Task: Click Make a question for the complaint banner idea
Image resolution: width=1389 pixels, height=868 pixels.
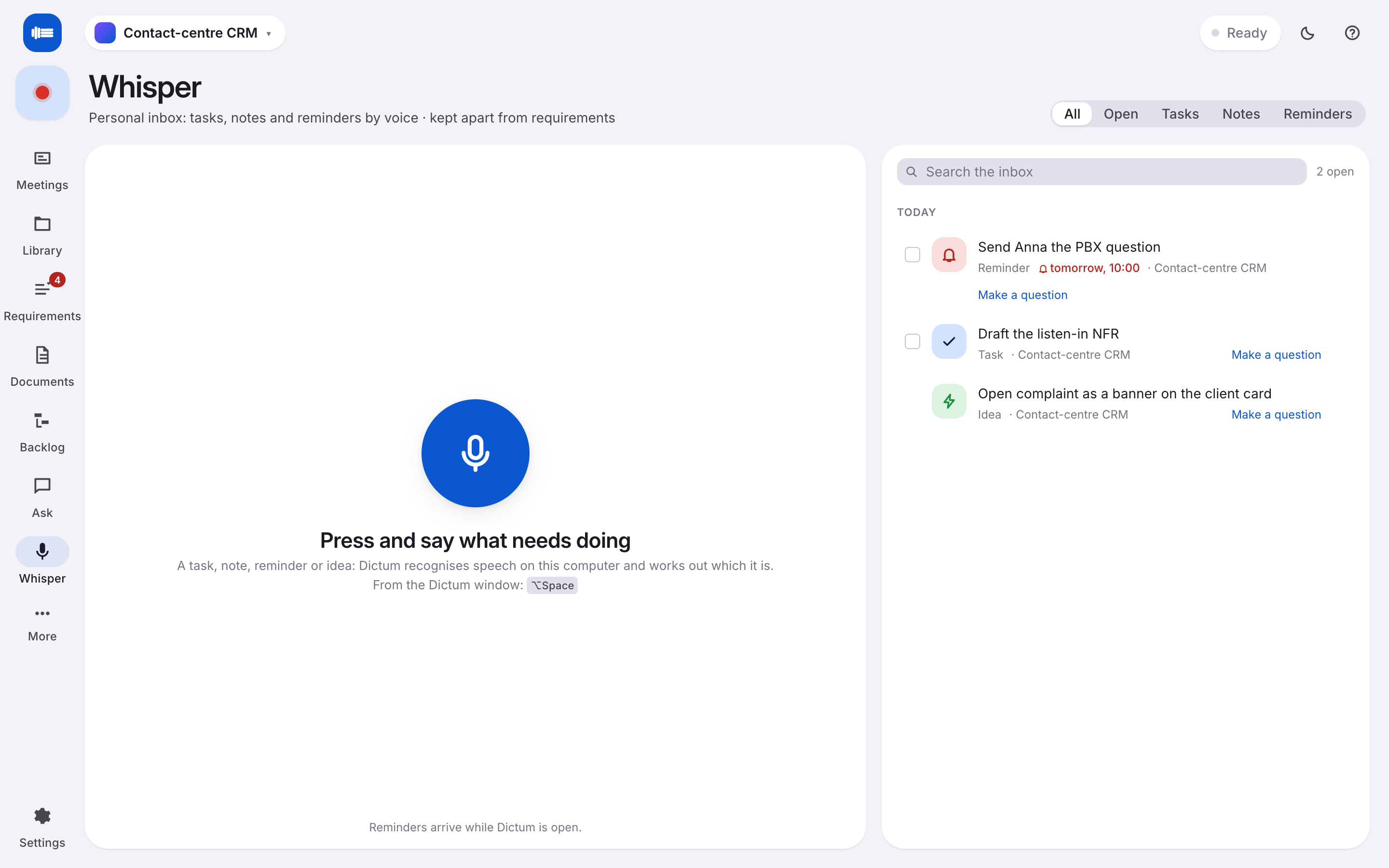Action: 1276,414
